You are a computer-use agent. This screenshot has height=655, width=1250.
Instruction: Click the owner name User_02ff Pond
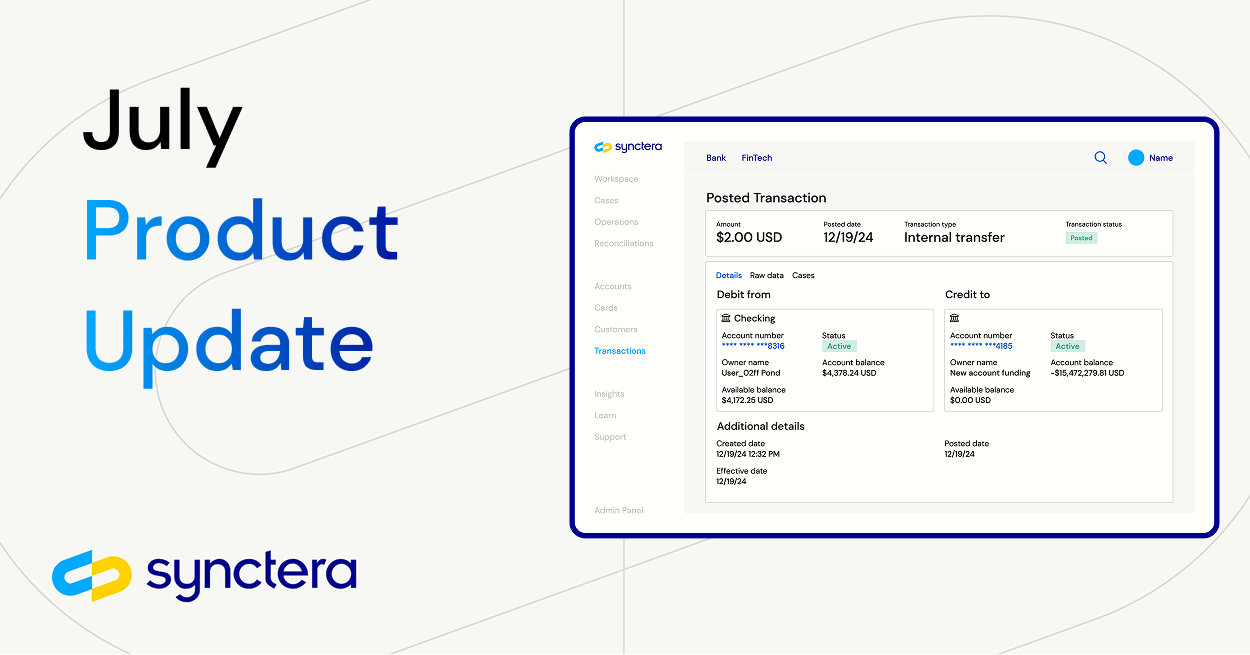click(752, 373)
